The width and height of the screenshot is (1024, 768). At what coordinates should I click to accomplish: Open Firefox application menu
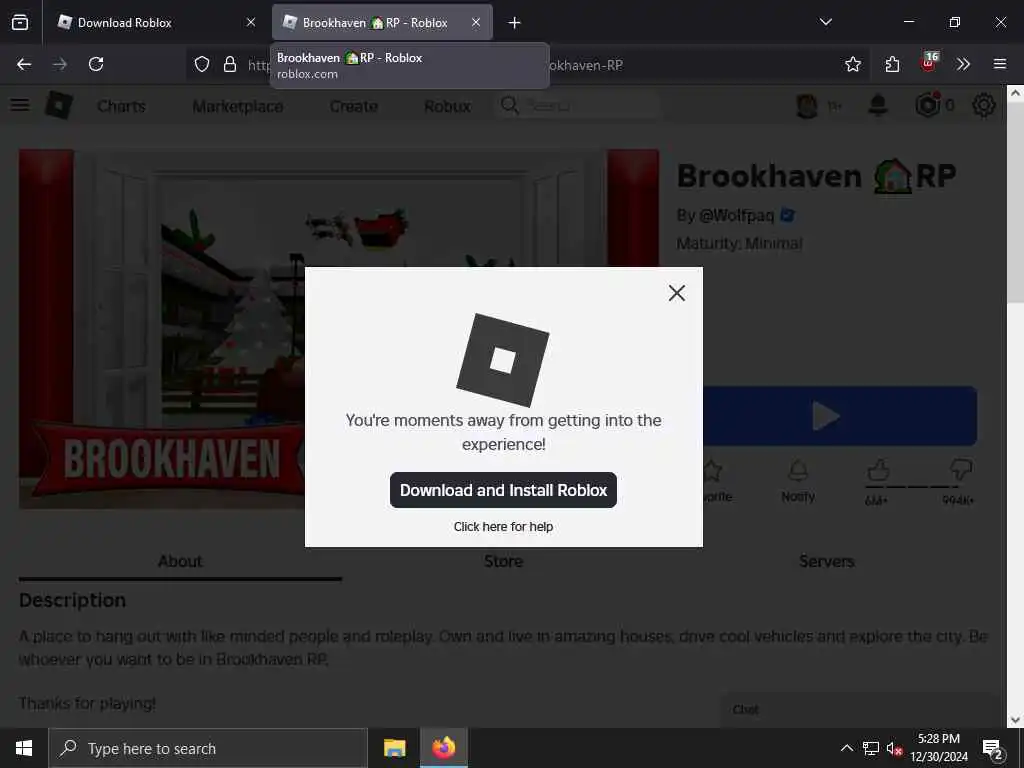[1000, 64]
